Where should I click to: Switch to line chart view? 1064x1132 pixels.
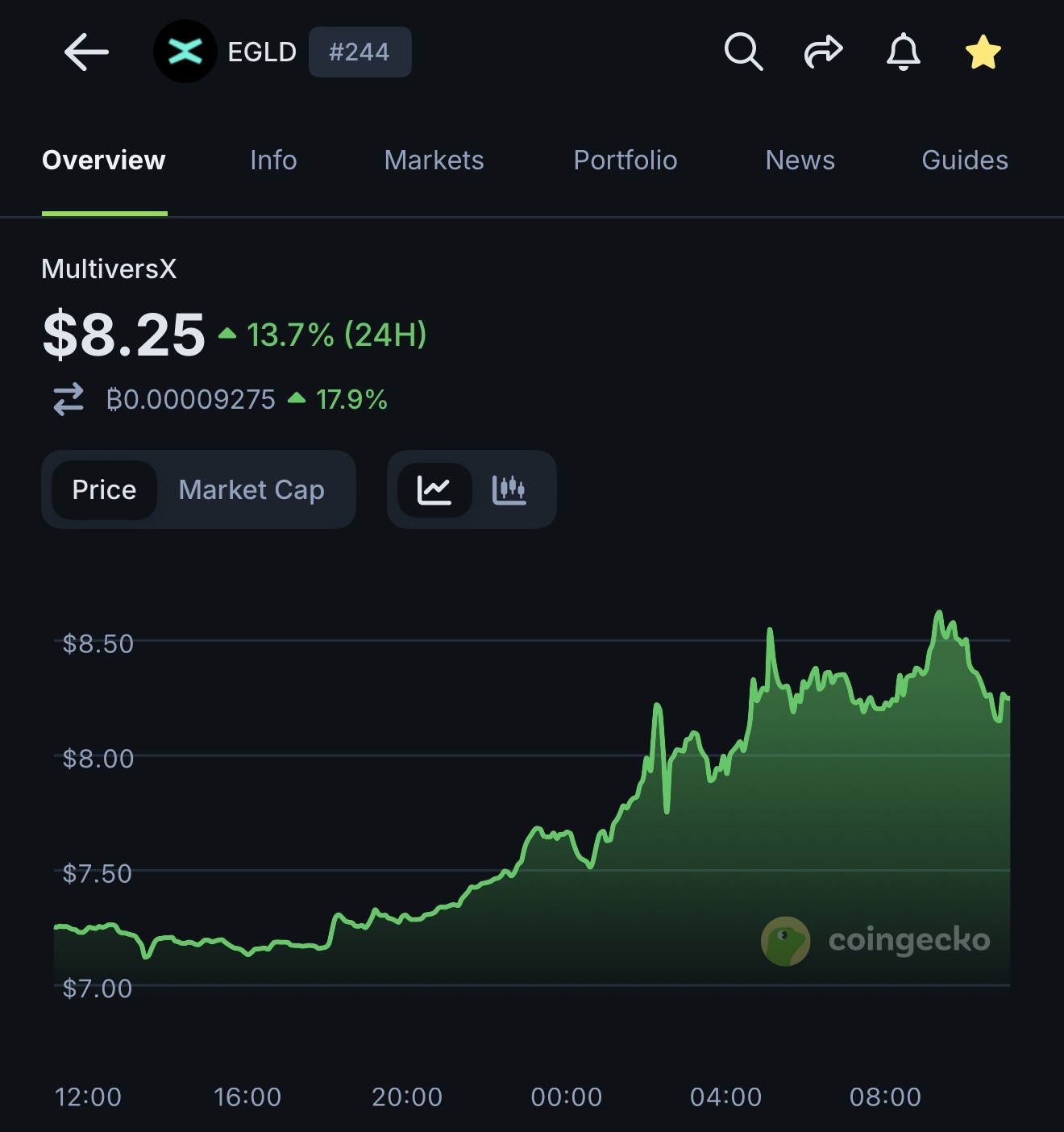pos(434,489)
